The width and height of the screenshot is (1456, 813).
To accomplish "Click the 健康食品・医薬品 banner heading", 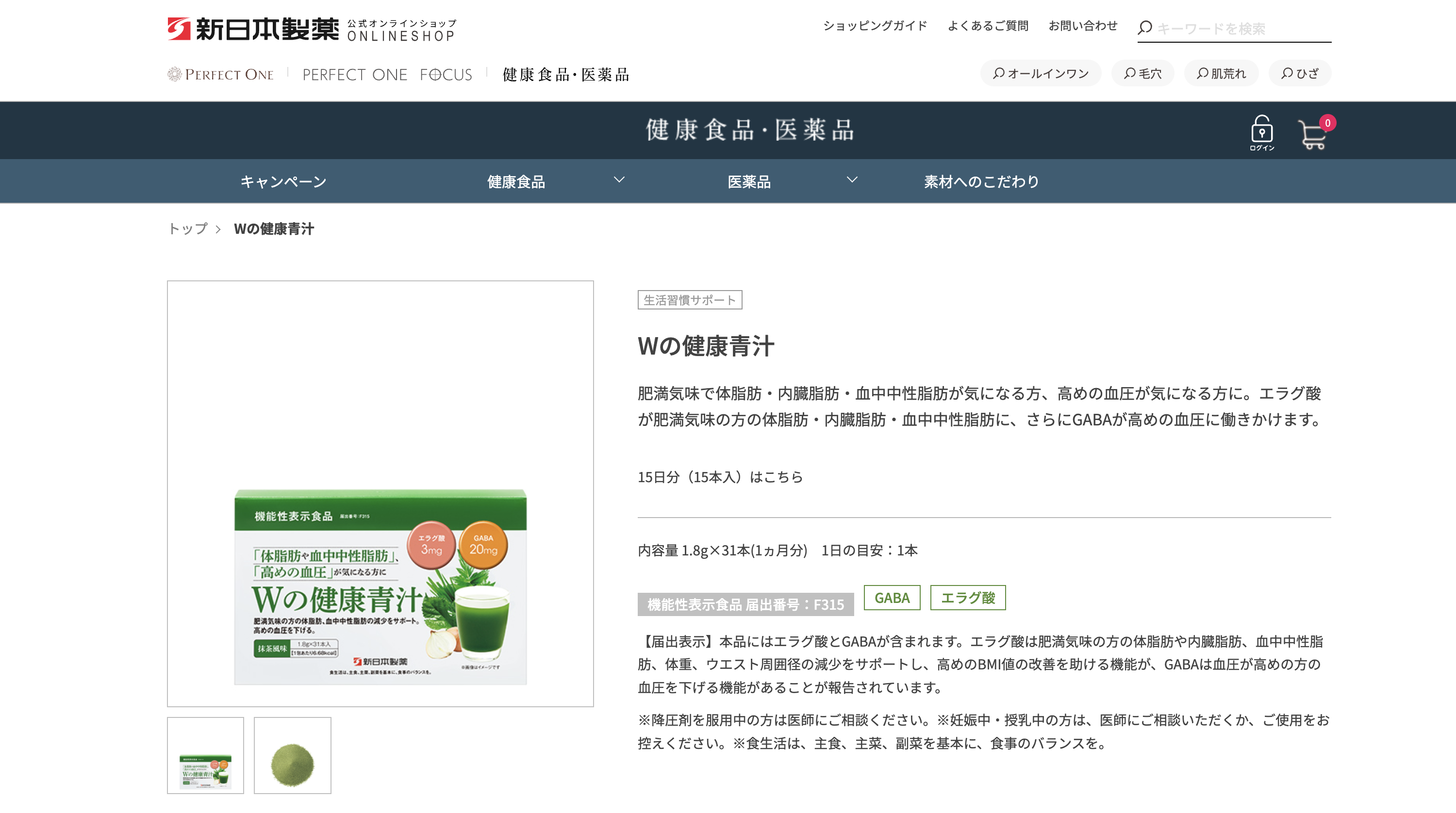I will (x=750, y=130).
